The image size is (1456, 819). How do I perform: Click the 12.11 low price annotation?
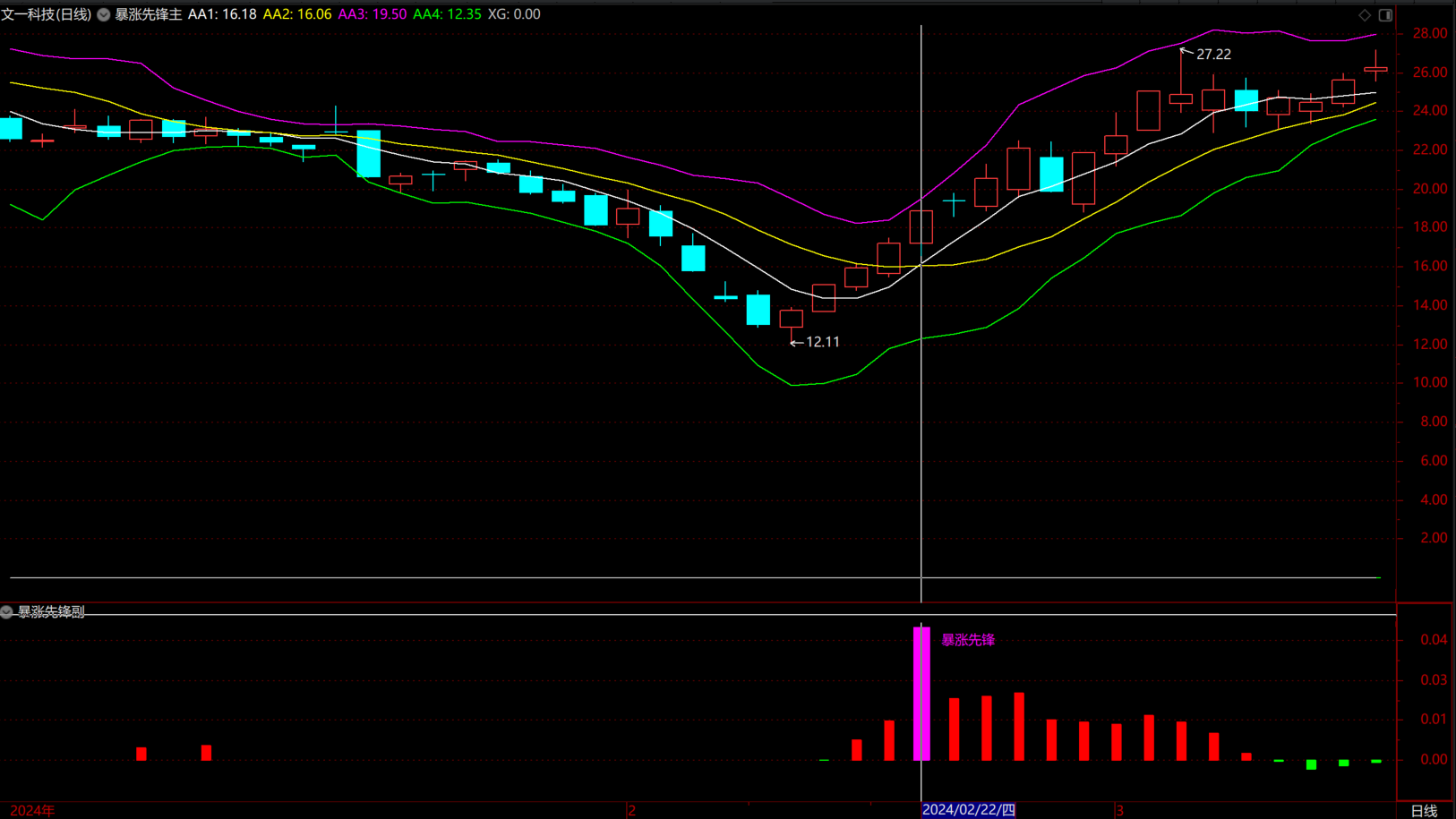pyautogui.click(x=823, y=342)
